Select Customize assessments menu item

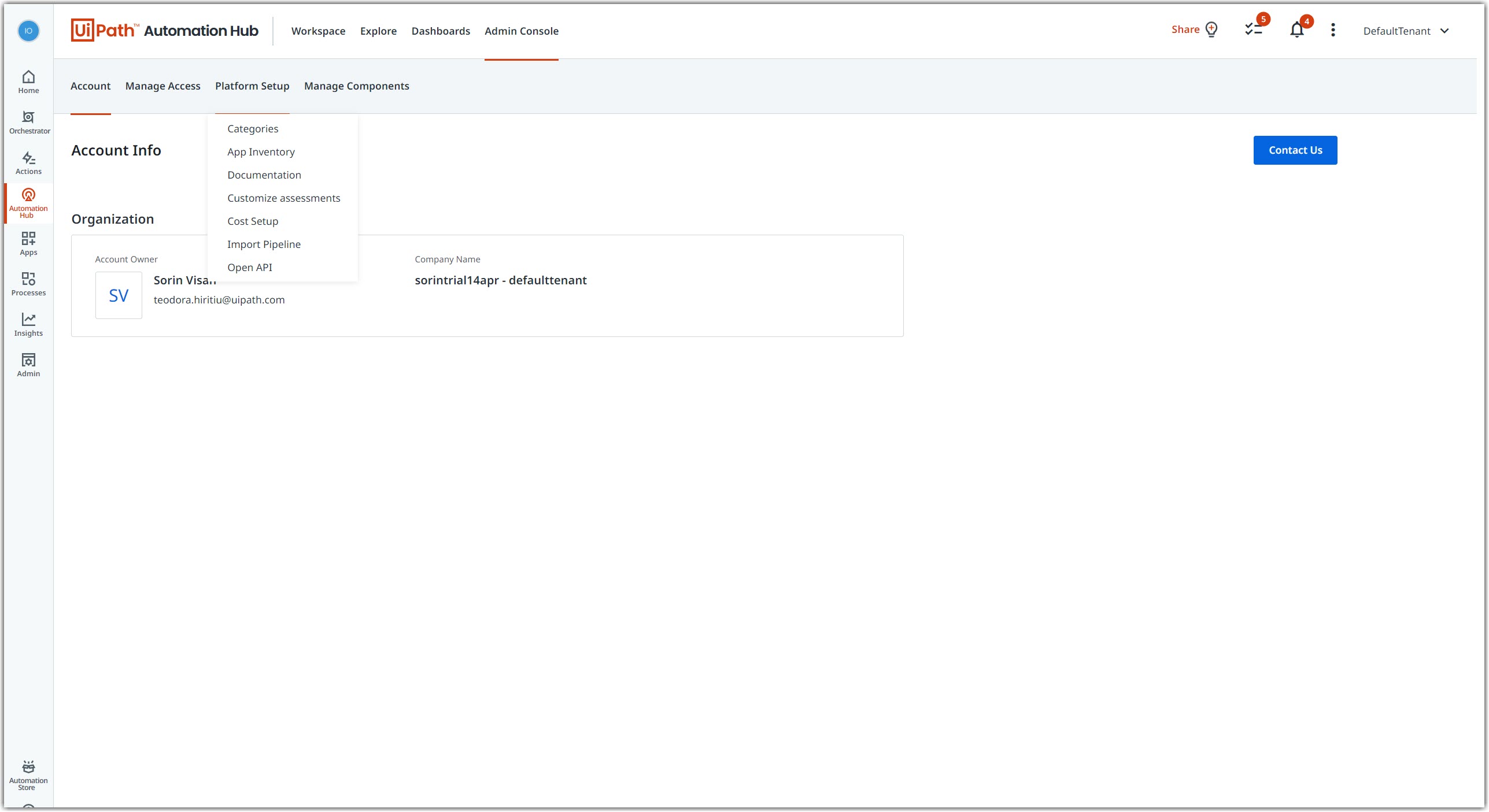(x=283, y=198)
